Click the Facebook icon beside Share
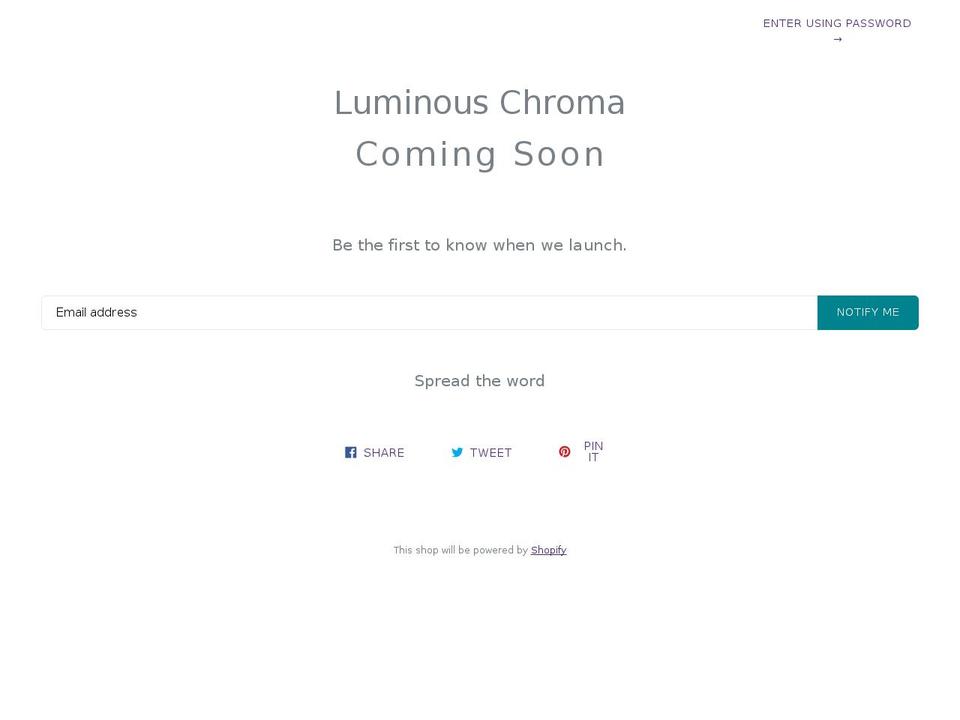960x720 pixels. tap(350, 452)
